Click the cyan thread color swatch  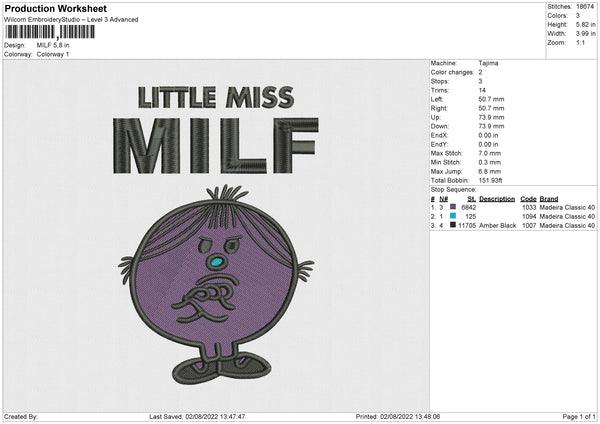click(453, 216)
